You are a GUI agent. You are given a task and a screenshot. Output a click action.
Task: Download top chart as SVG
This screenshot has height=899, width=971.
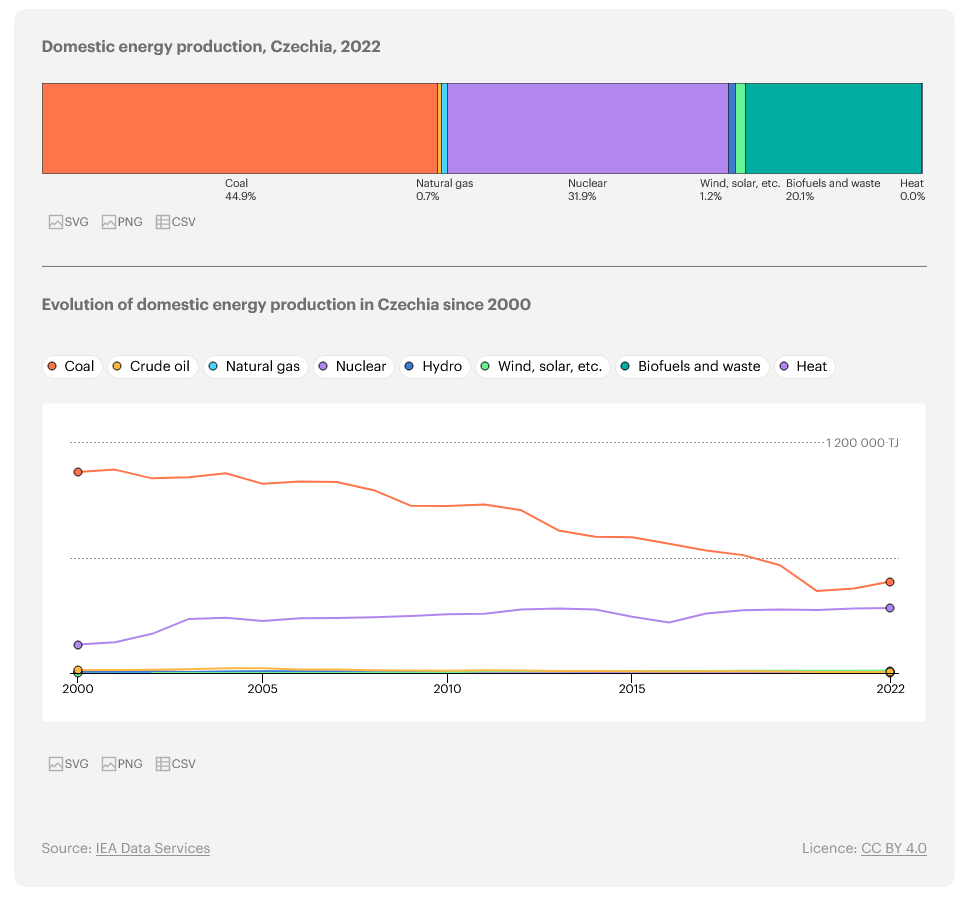pos(69,222)
